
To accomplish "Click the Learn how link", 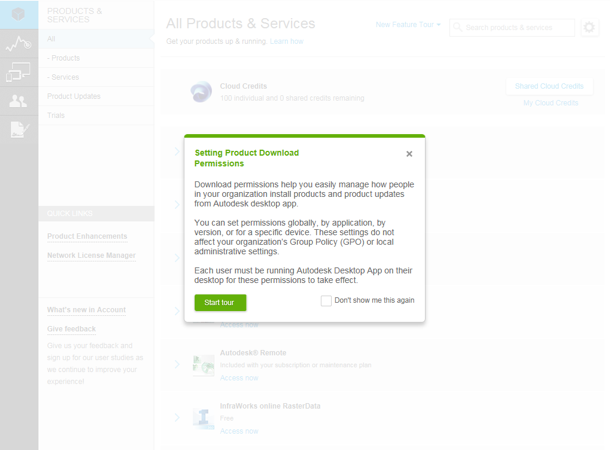I will coord(286,41).
